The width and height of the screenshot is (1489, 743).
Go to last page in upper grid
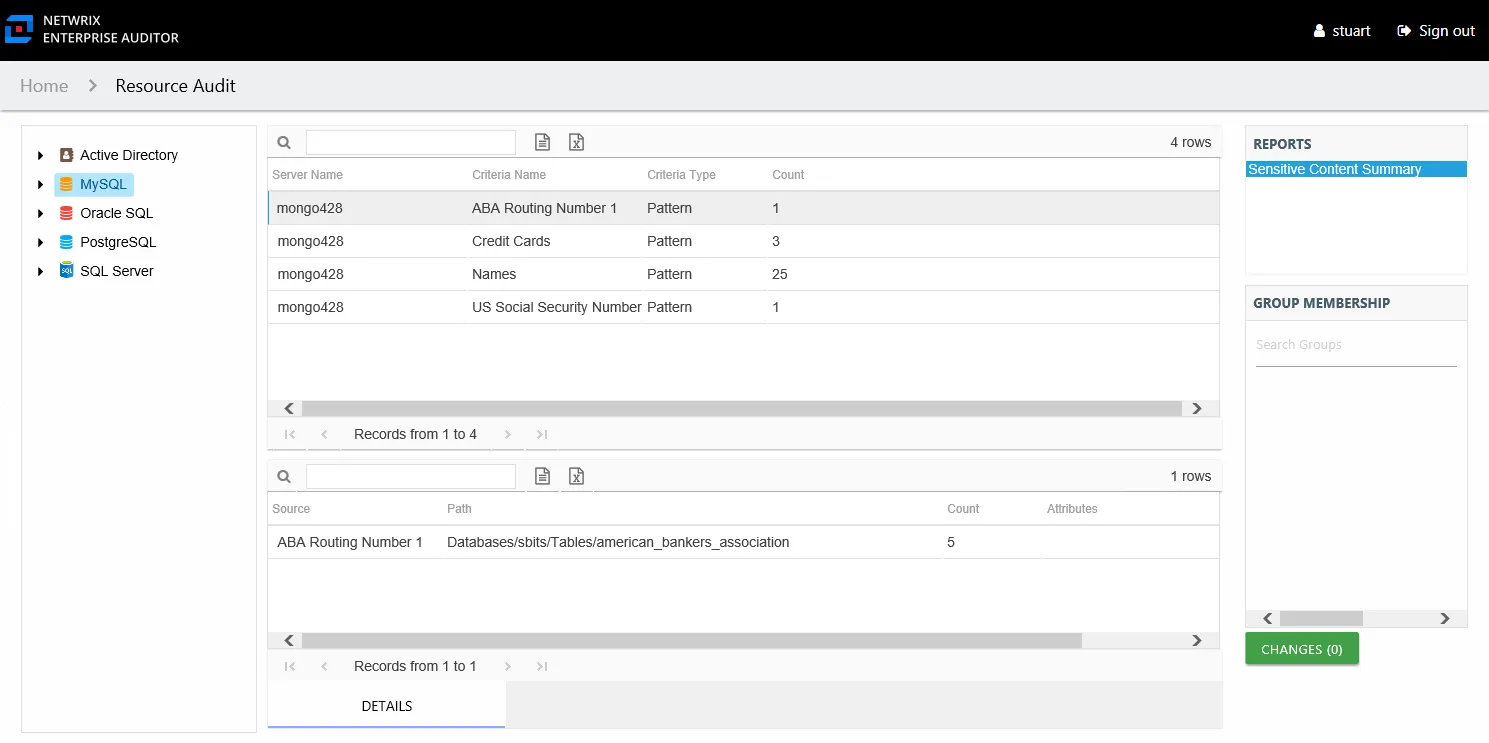tap(542, 434)
